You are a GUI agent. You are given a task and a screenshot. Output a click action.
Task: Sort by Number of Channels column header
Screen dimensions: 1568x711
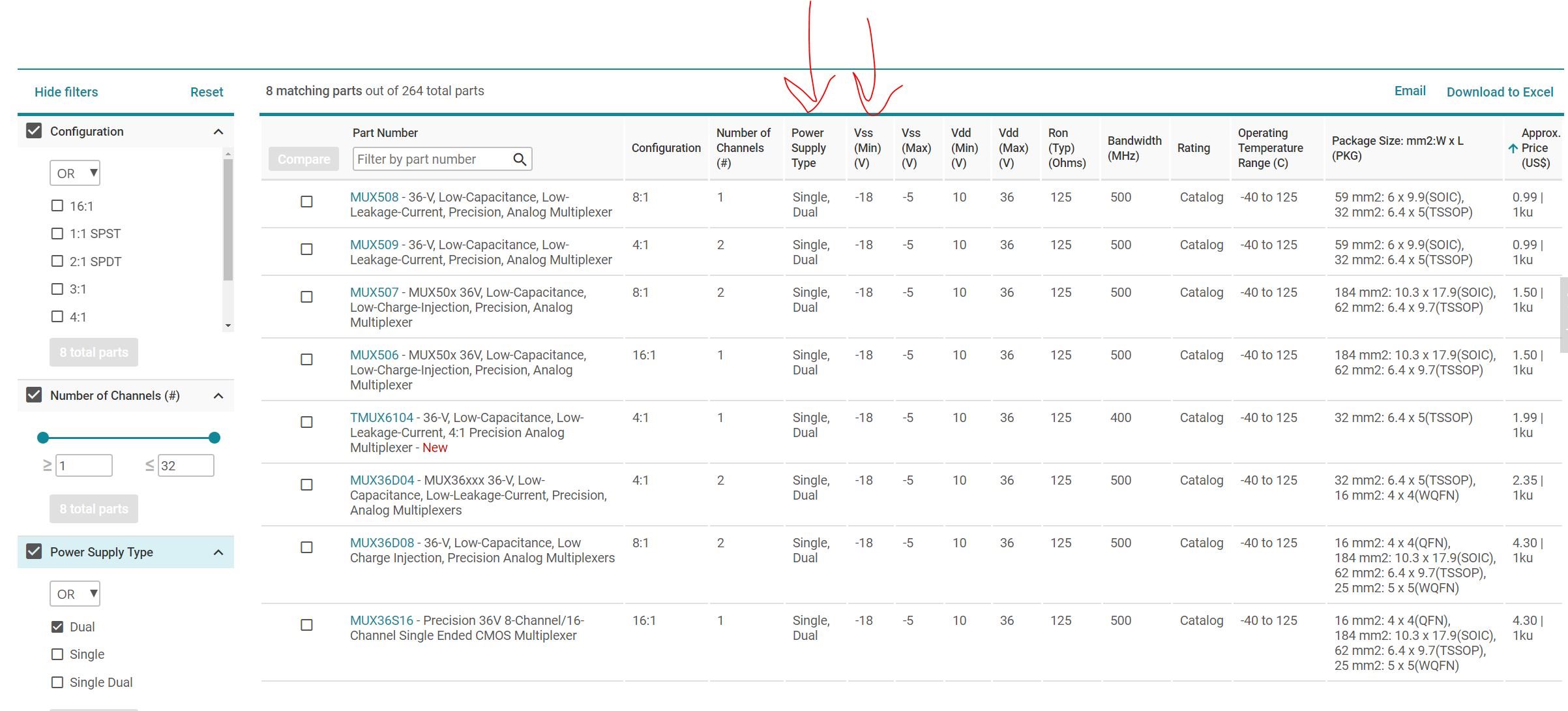(x=743, y=148)
